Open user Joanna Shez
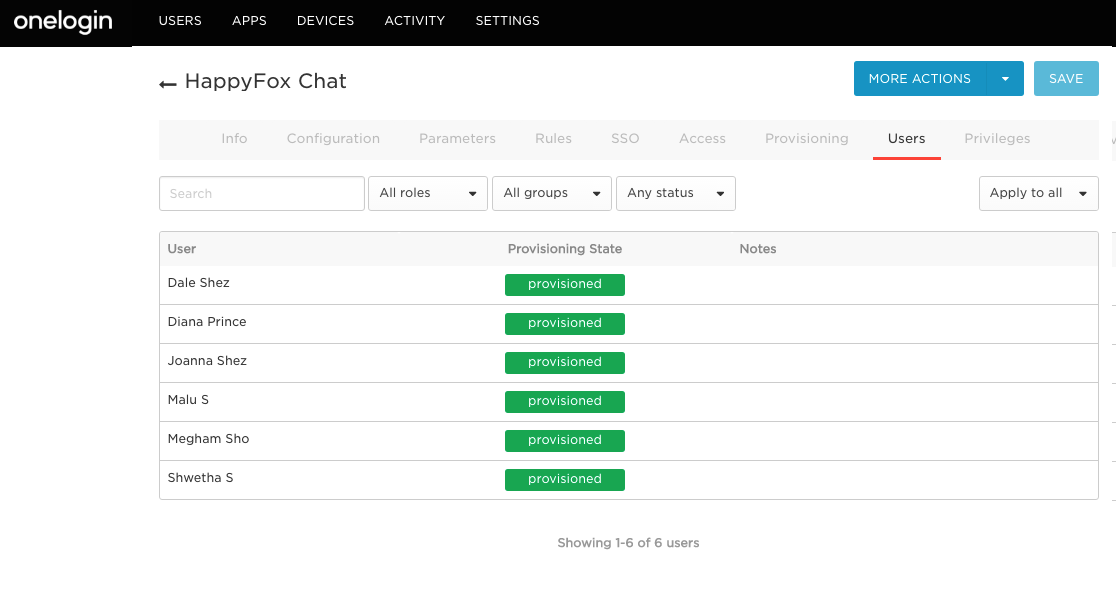This screenshot has height=589, width=1116. [x=207, y=361]
